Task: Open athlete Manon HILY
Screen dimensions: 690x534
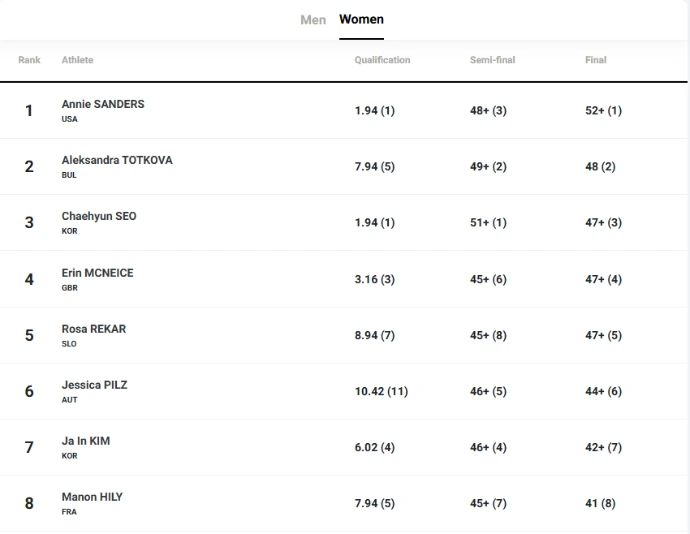Action: pos(92,497)
